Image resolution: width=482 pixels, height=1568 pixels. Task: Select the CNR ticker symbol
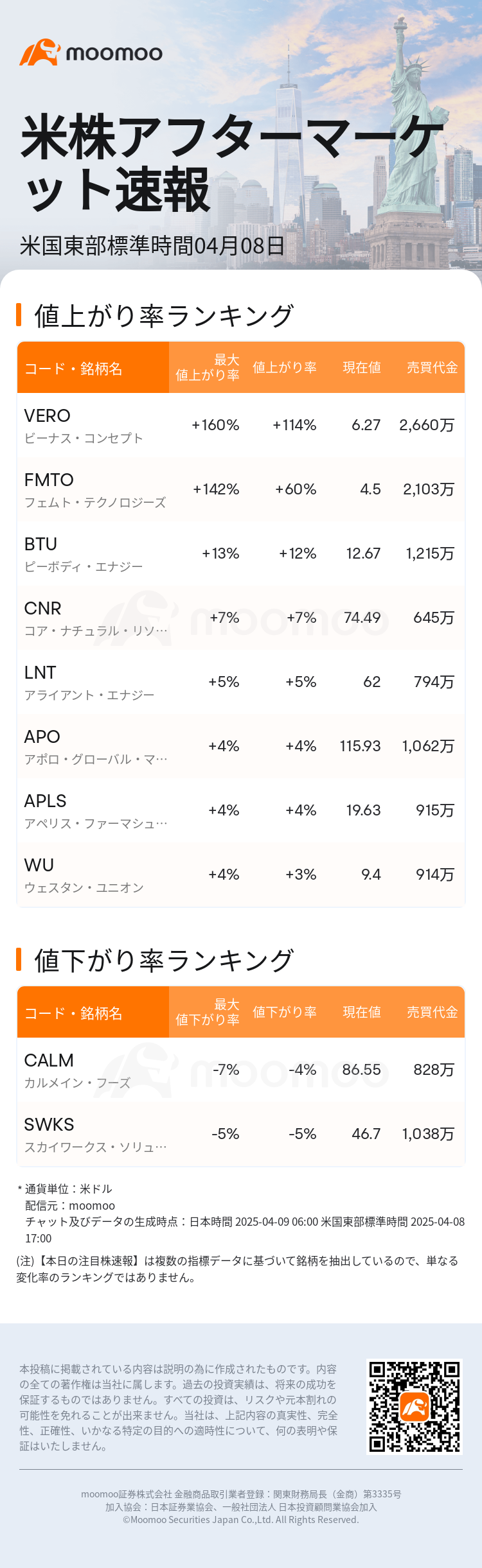[42, 608]
